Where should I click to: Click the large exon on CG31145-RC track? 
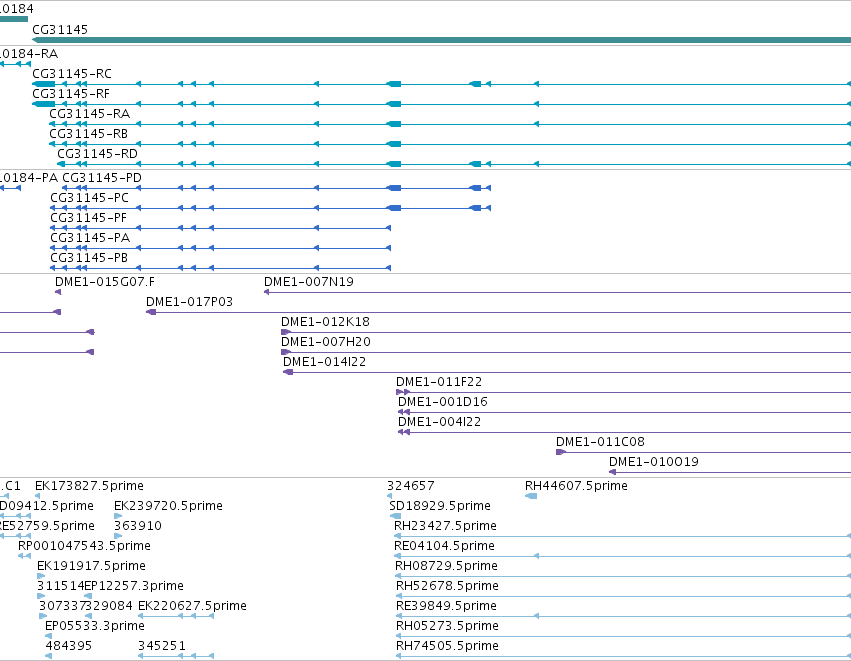tap(44, 84)
